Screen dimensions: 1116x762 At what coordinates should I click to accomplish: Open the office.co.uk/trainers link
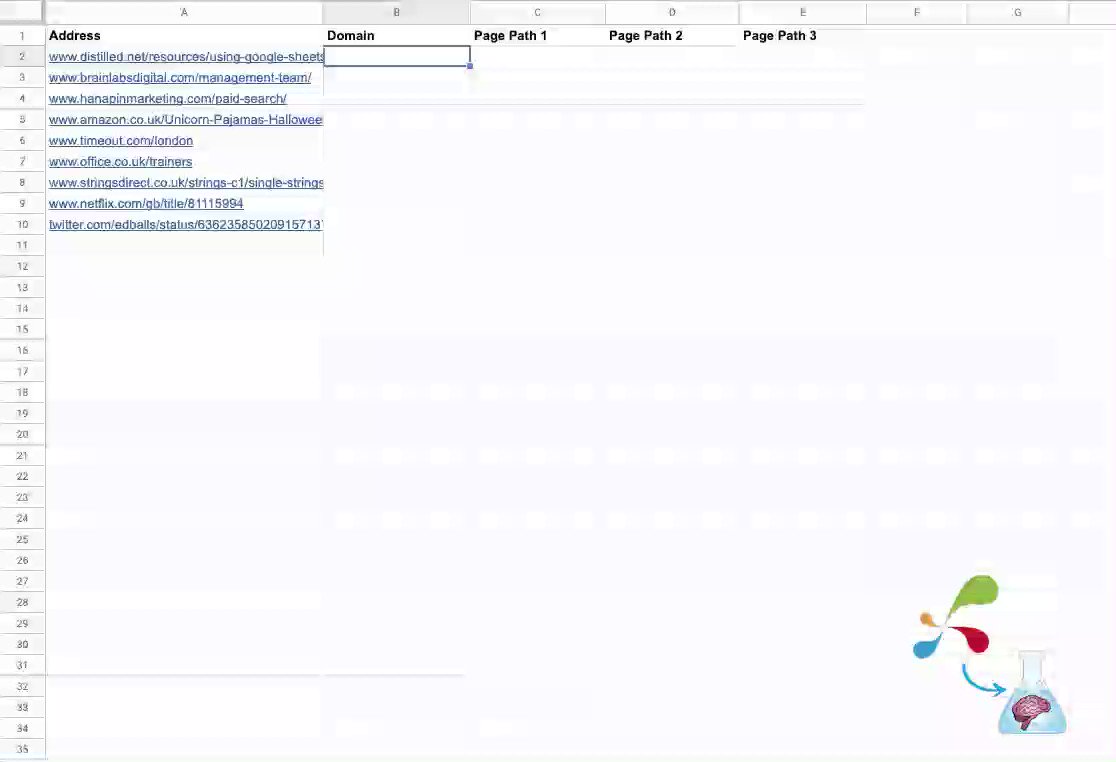[120, 162]
